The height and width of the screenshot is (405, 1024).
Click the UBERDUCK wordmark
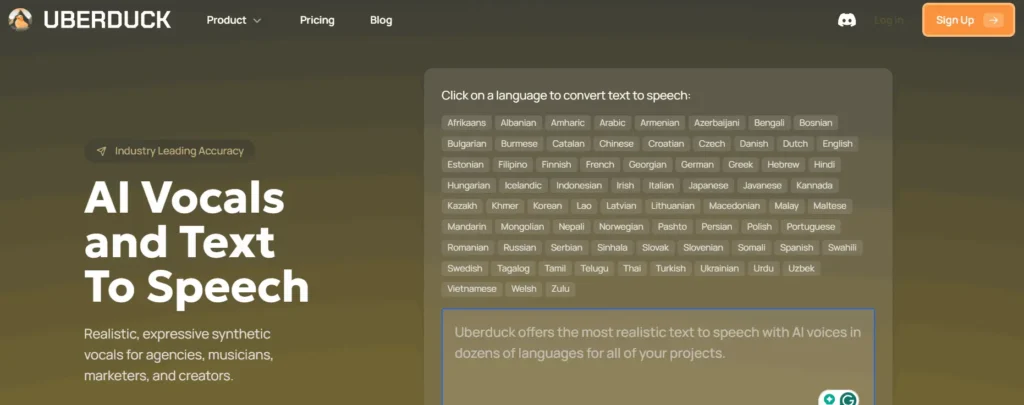107,20
